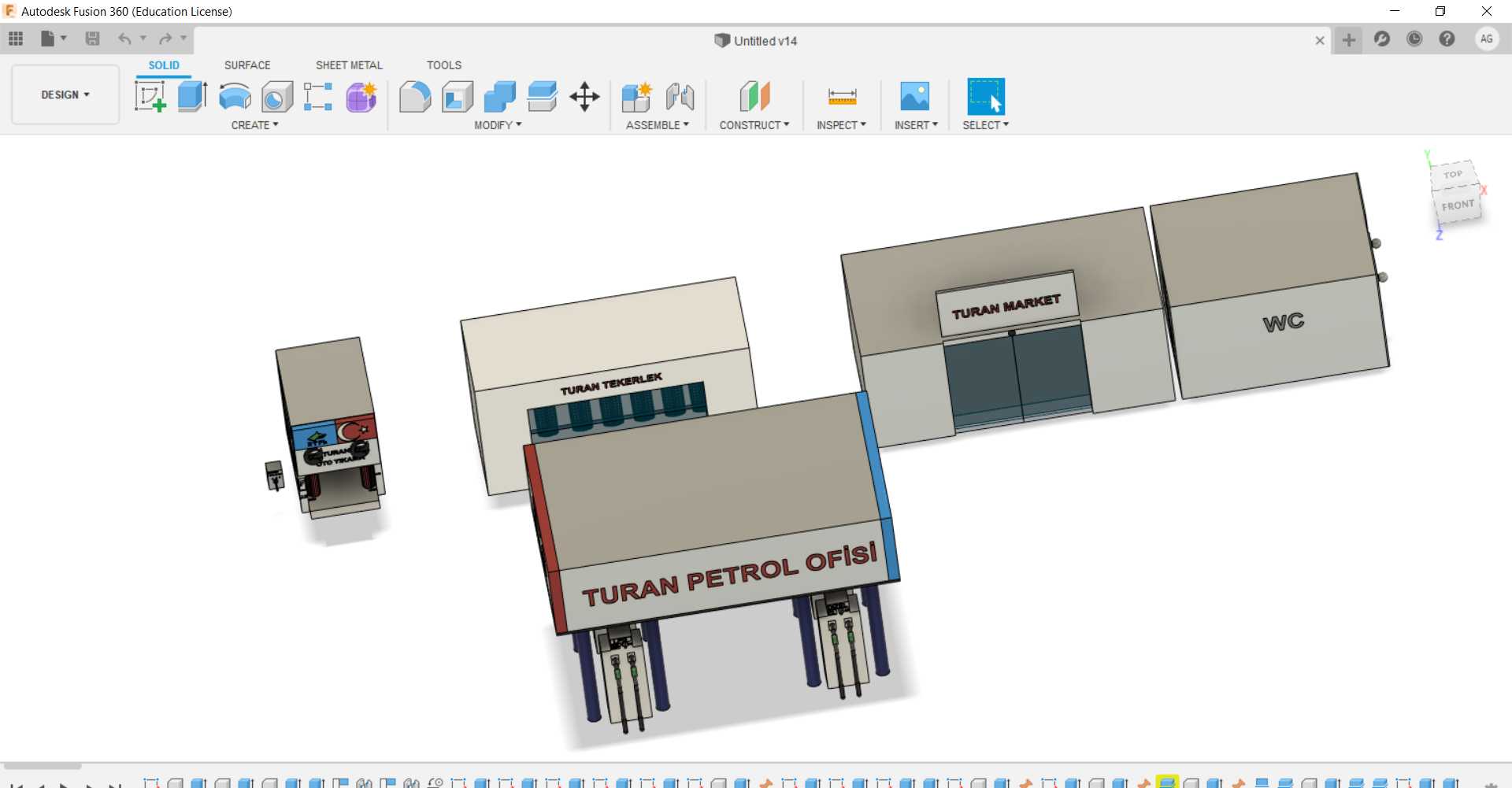This screenshot has height=788, width=1512.
Task: Click the New Component icon
Action: [x=636, y=97]
